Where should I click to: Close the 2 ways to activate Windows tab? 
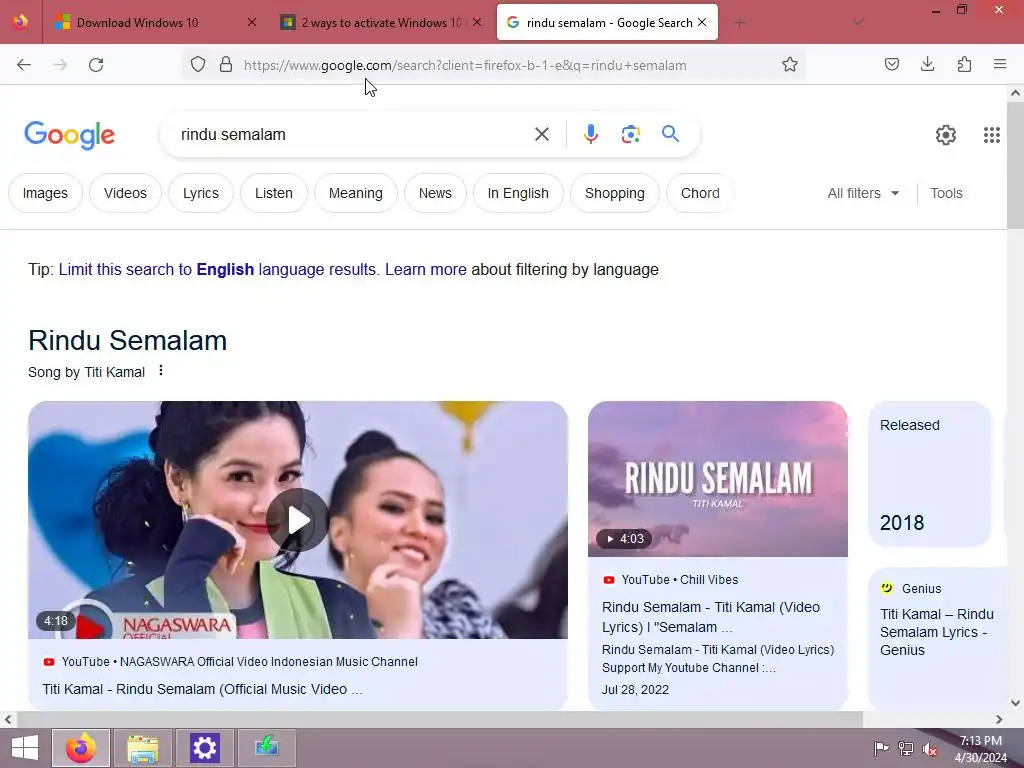(477, 22)
